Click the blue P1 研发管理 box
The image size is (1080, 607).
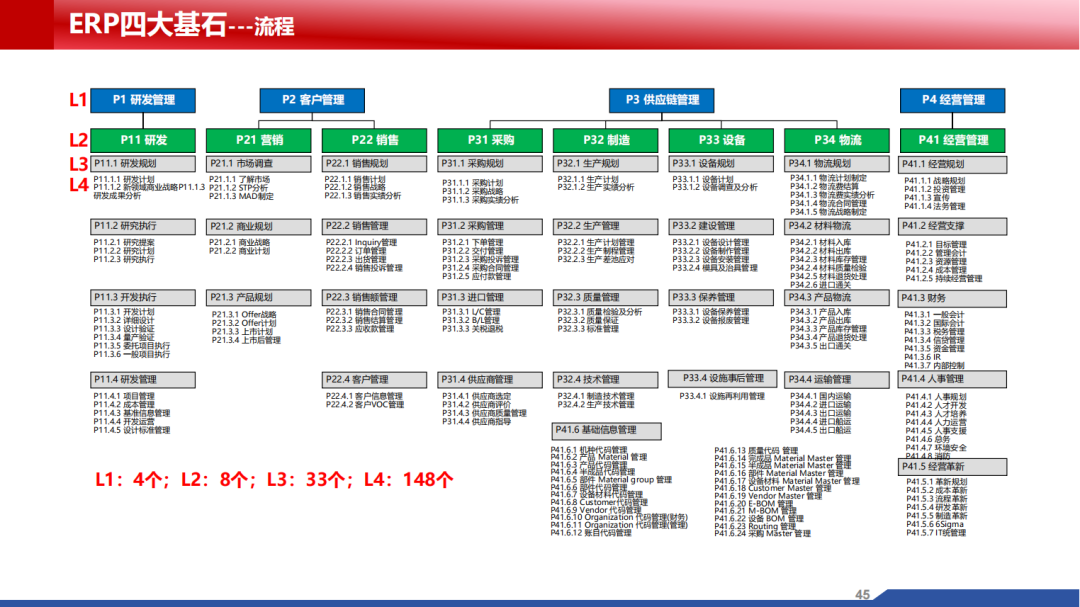143,100
